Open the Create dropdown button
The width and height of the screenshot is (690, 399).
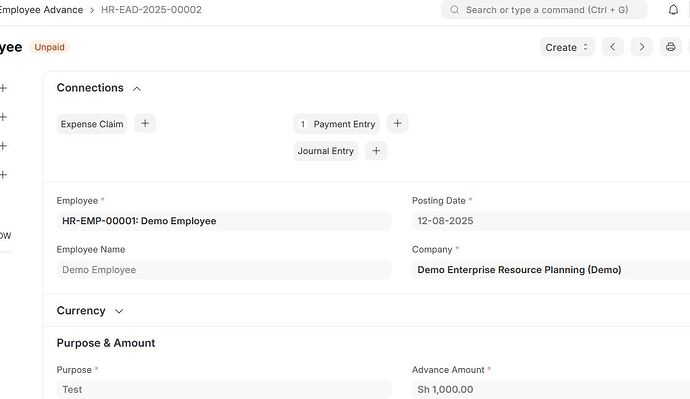point(567,47)
